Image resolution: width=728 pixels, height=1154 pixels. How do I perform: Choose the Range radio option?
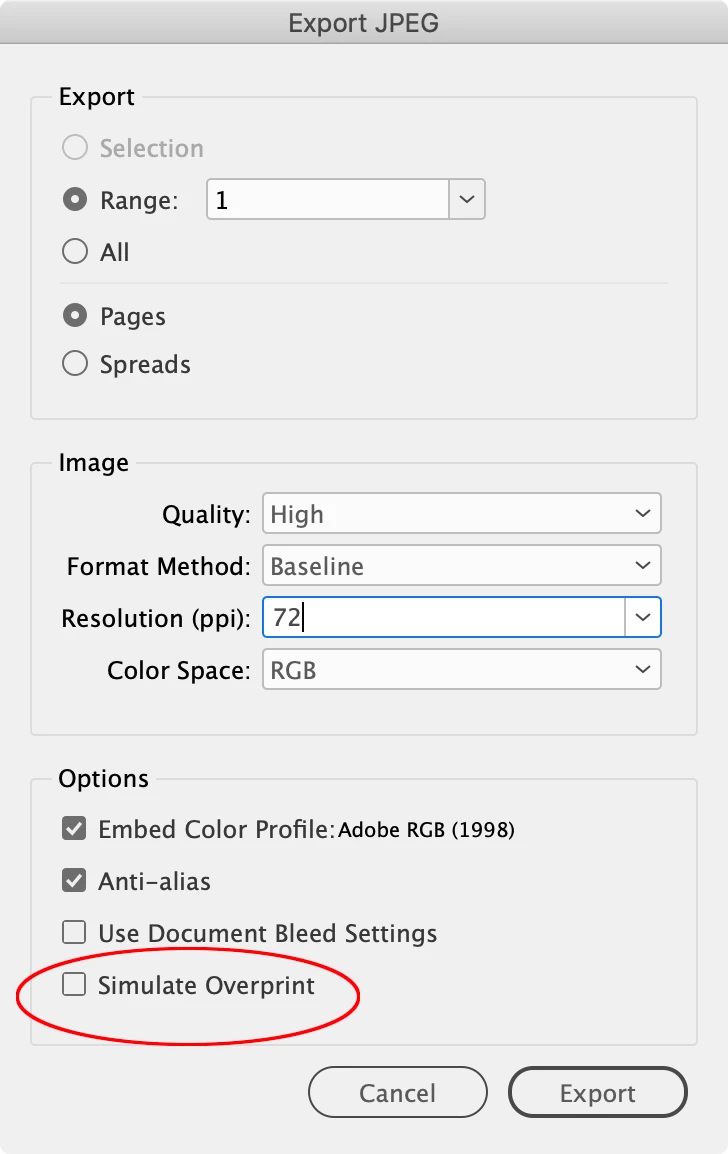click(75, 200)
